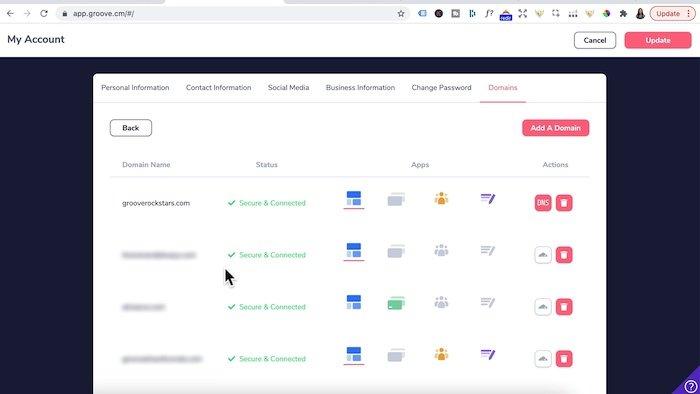Click the Apps column header
This screenshot has height=394, width=700.
point(420,165)
